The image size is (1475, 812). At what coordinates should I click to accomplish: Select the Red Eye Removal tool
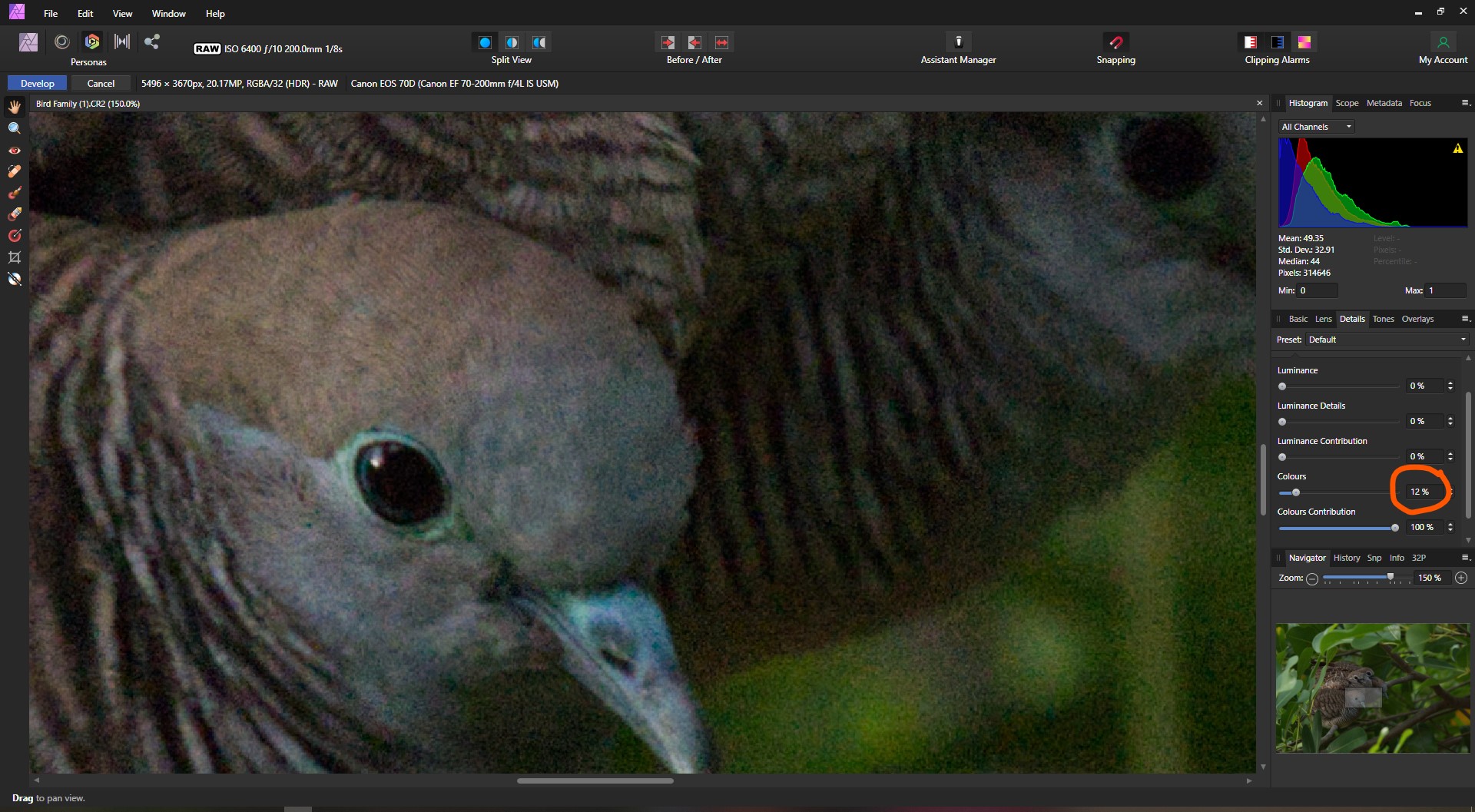point(15,151)
